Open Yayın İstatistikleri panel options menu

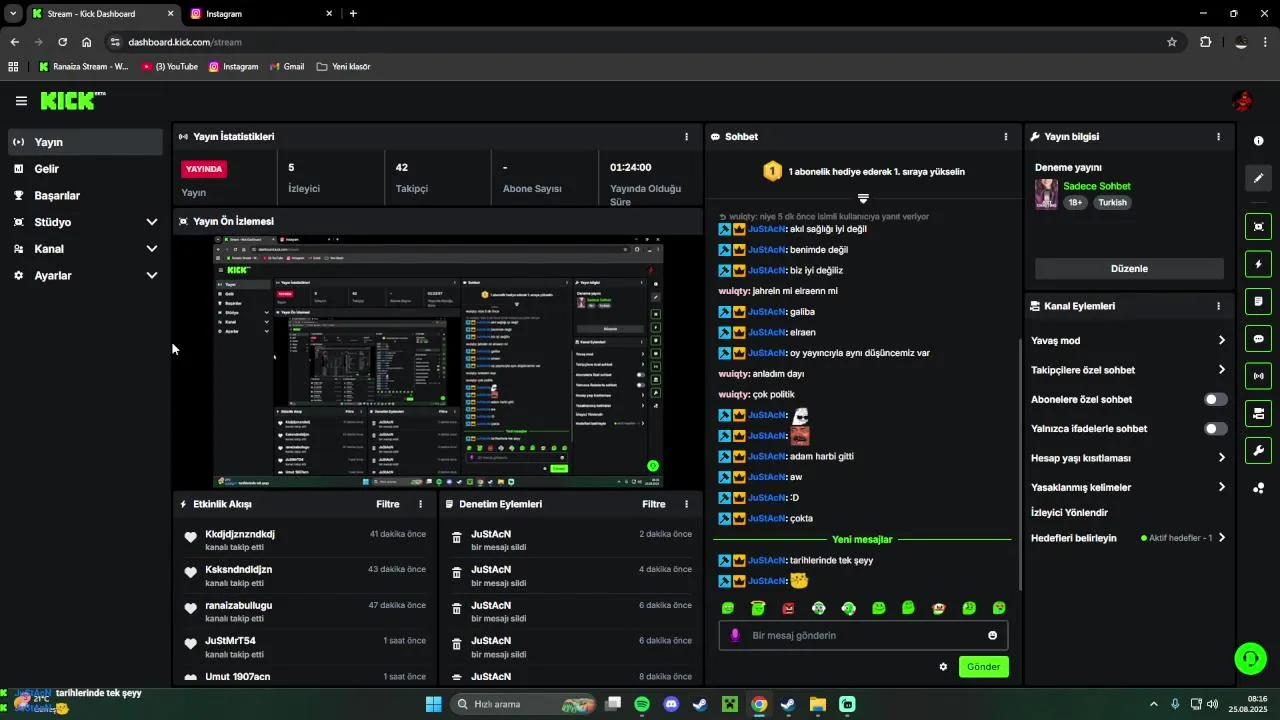(686, 137)
